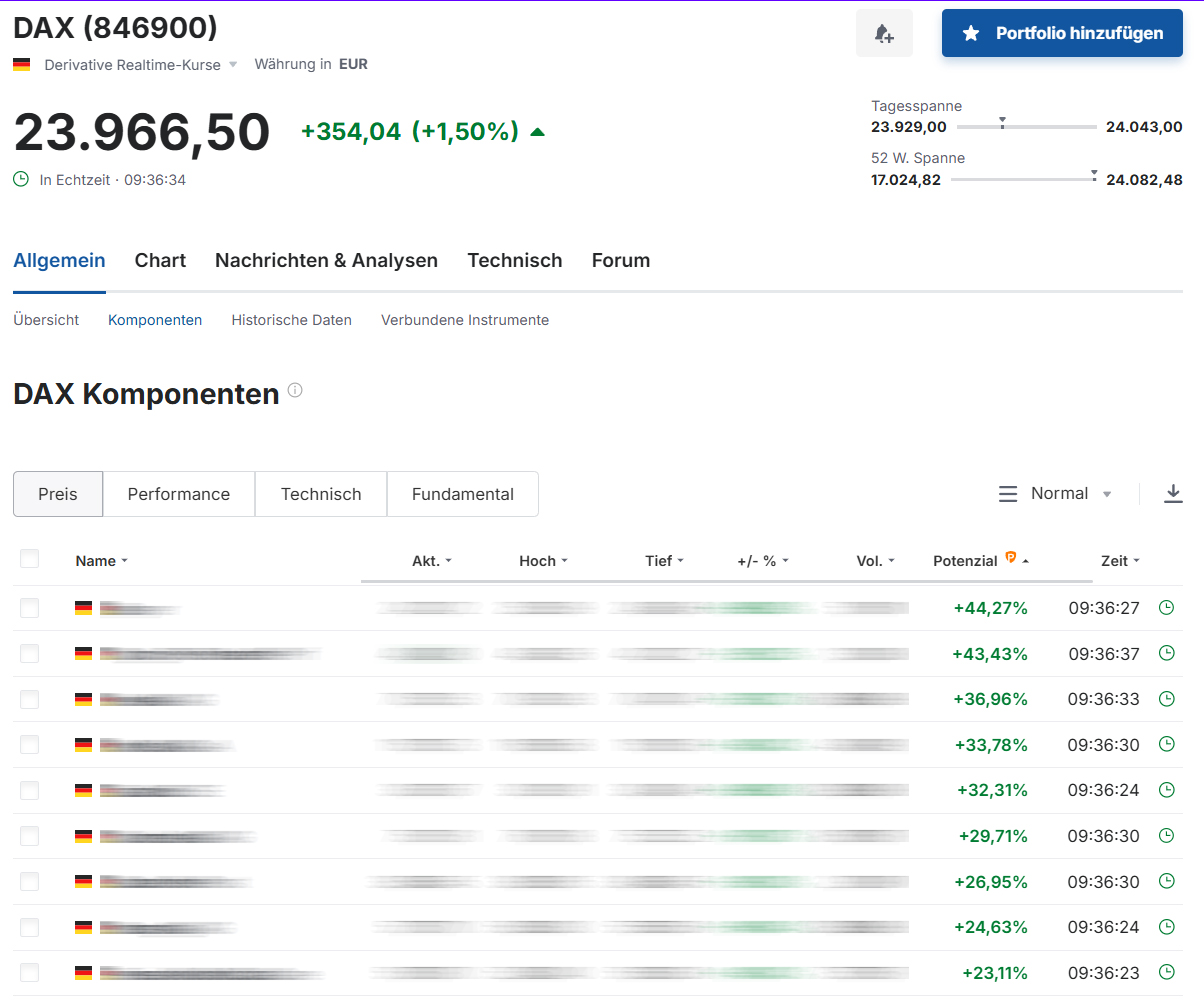
Task: Go to the Forum tab
Action: [x=621, y=261]
